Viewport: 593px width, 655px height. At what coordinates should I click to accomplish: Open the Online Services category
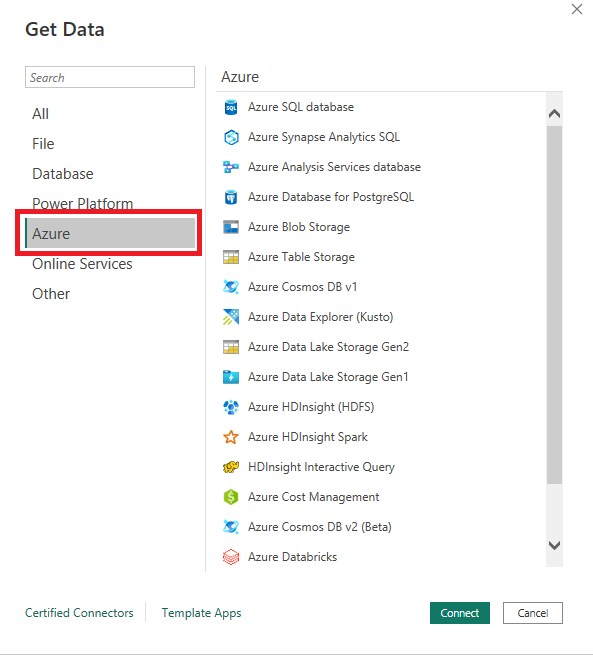pos(82,264)
